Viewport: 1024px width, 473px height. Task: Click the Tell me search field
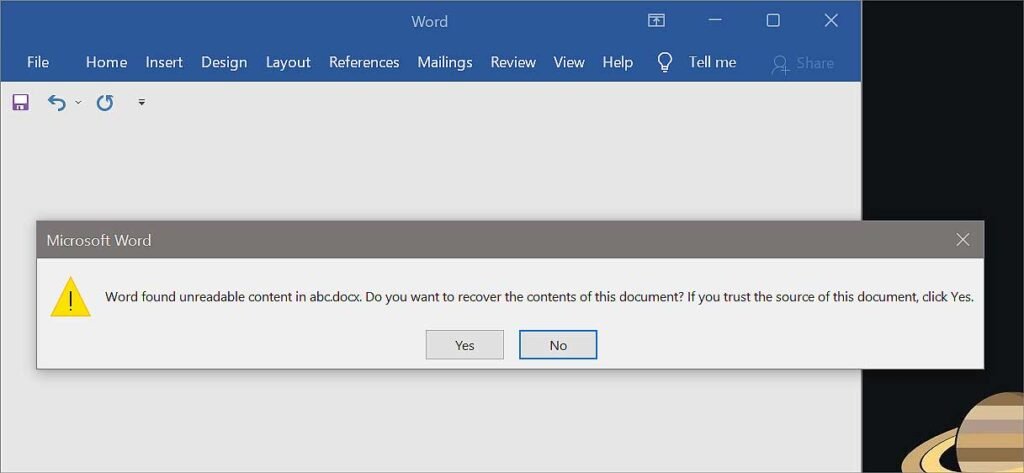(x=712, y=63)
